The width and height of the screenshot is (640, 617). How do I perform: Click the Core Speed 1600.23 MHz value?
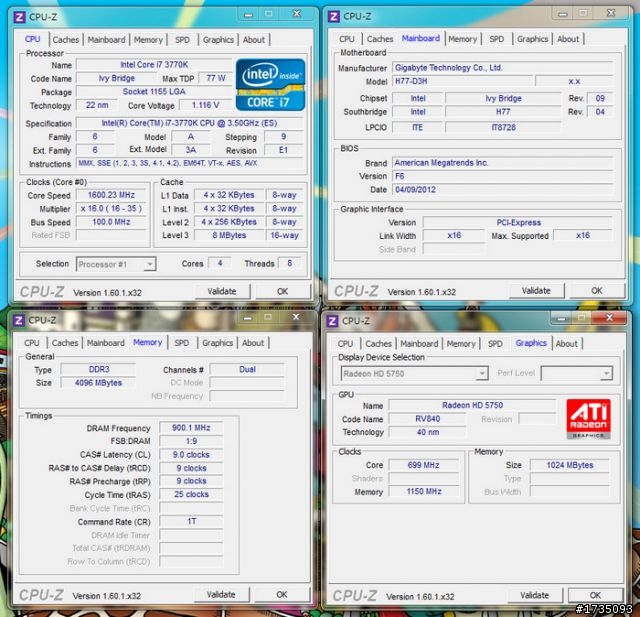point(111,195)
